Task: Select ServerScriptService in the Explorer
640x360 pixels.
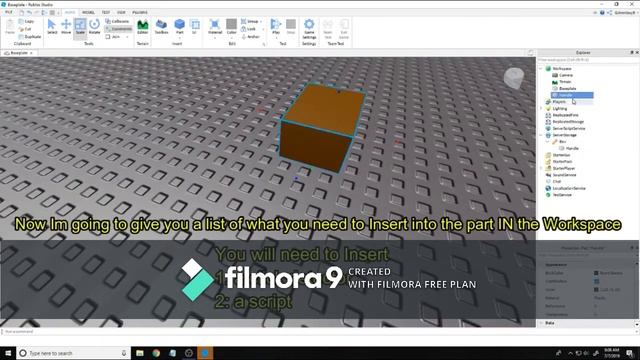Action: click(x=566, y=129)
